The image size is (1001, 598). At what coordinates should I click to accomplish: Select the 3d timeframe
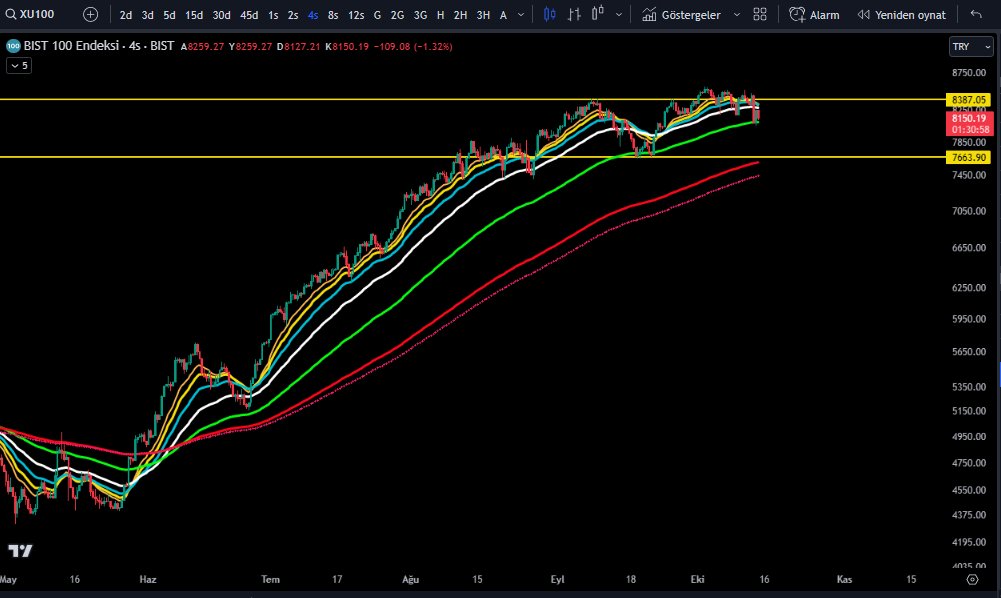[147, 15]
